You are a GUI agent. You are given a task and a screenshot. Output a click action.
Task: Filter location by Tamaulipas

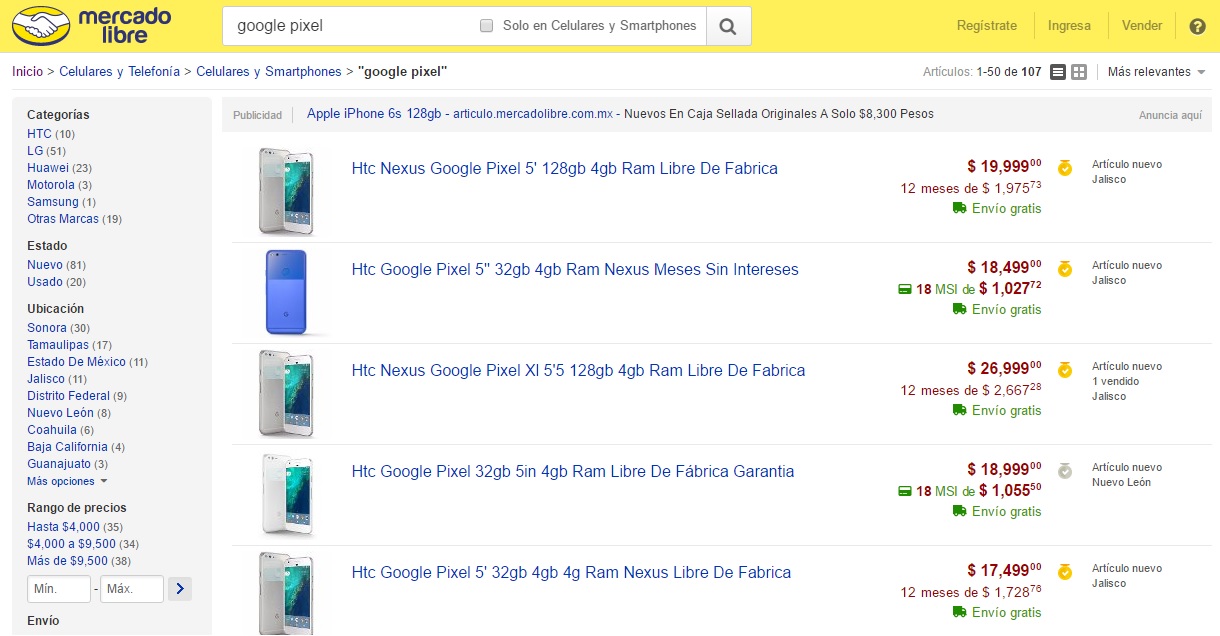[57, 345]
